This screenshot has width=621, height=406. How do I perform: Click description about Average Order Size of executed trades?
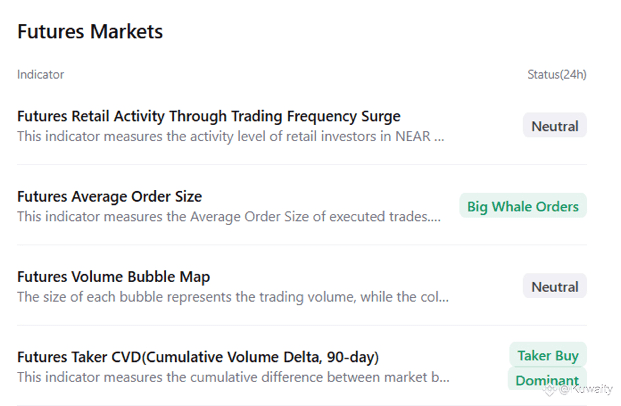click(x=220, y=216)
